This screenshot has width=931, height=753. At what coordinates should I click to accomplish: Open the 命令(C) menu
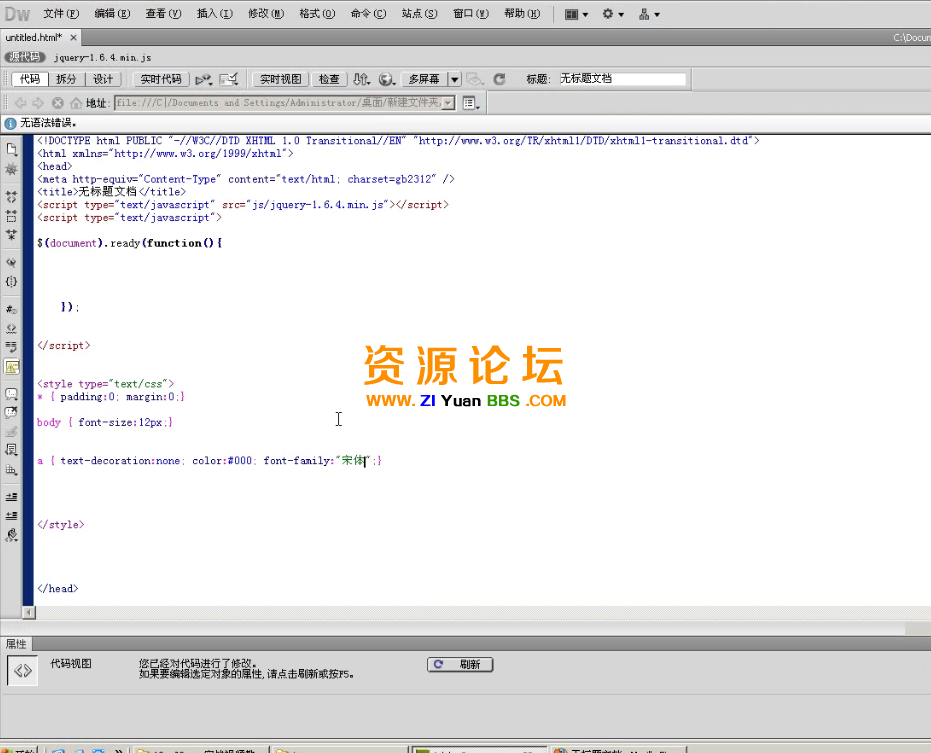[x=368, y=14]
